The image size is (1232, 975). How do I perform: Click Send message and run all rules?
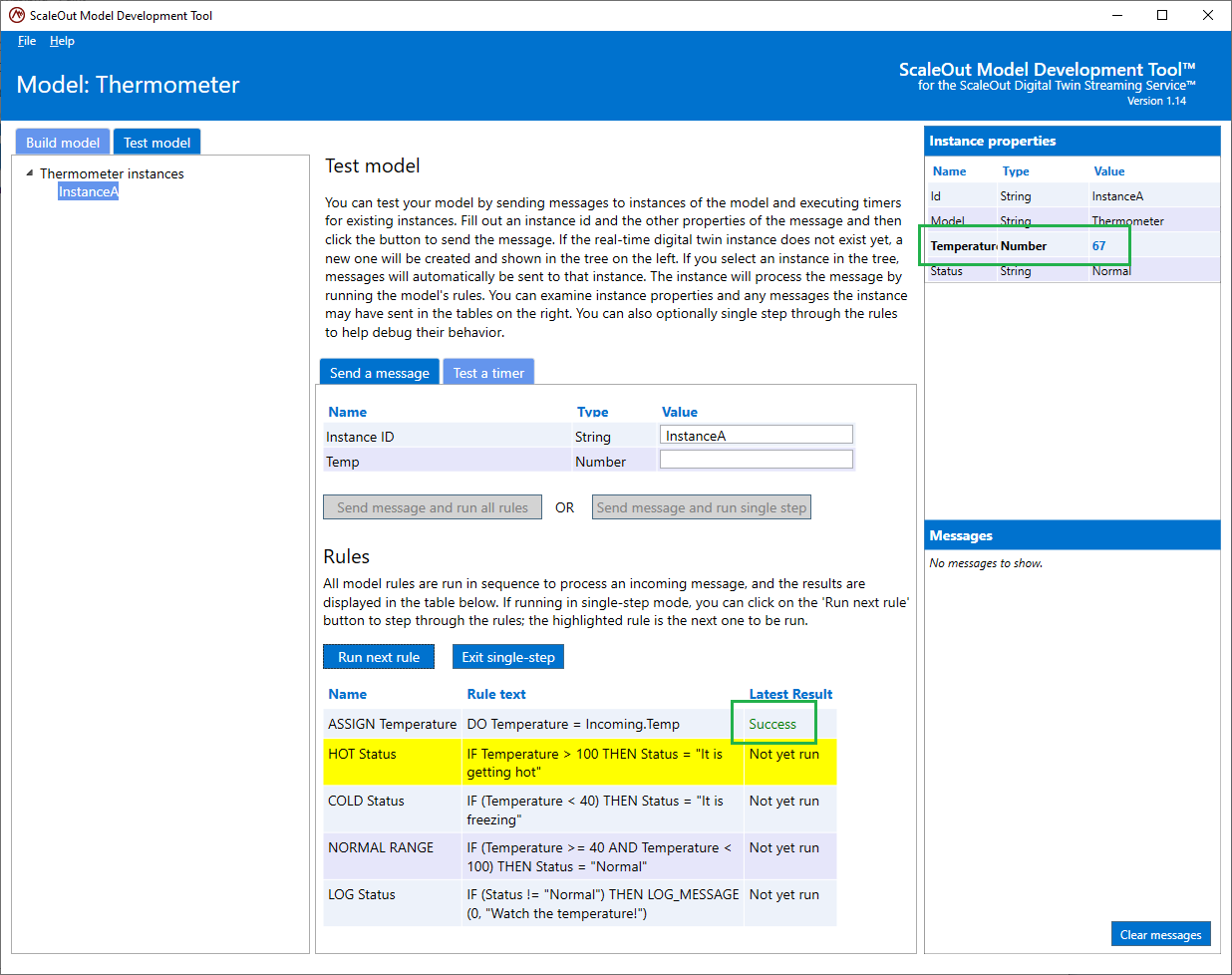coord(433,507)
